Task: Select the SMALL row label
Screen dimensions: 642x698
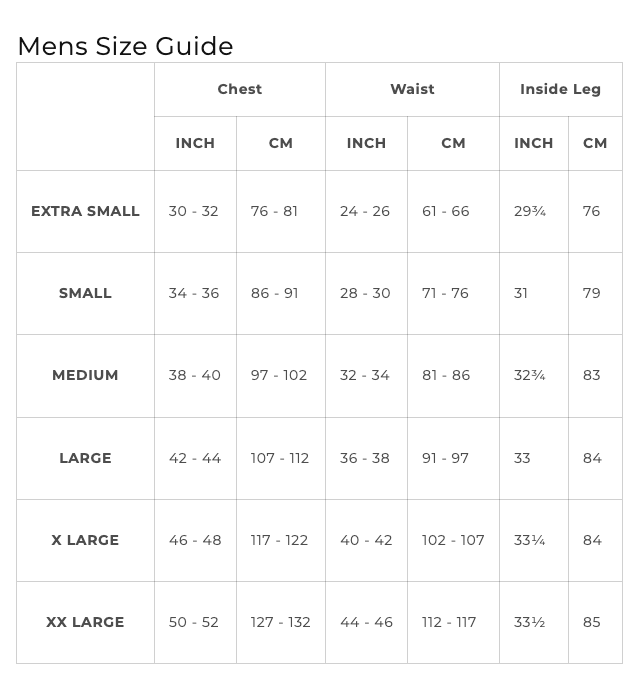Action: [x=85, y=293]
